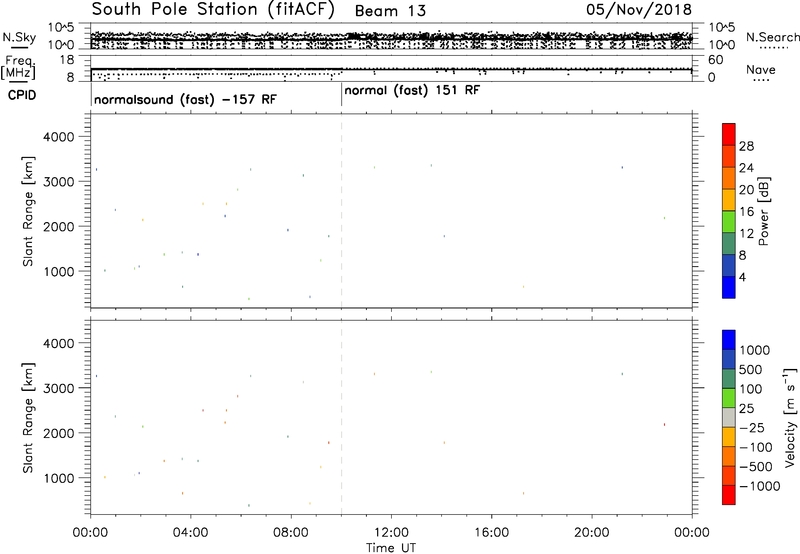Viewport: 800px width, 554px height.
Task: Click the 'Power [dB]' colorbar label
Action: [763, 211]
